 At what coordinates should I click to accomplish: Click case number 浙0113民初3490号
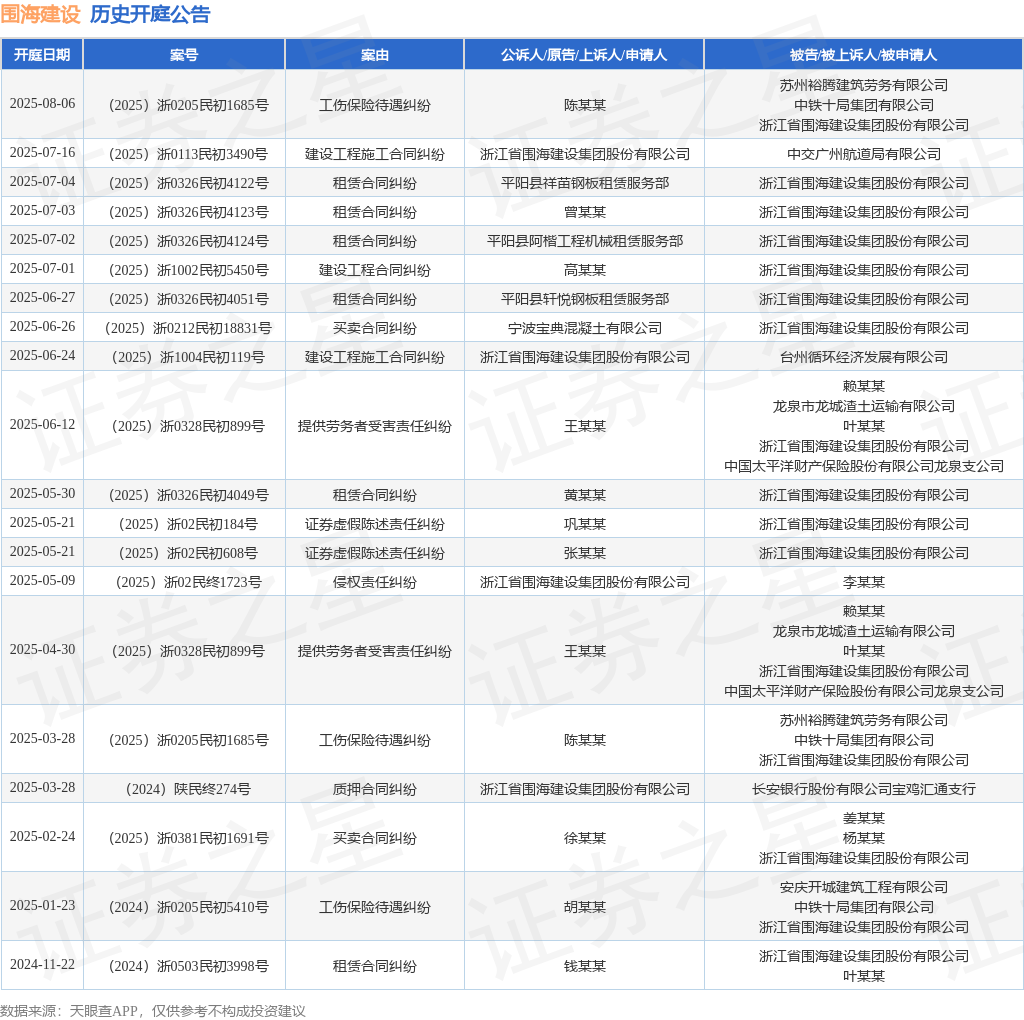click(x=188, y=154)
